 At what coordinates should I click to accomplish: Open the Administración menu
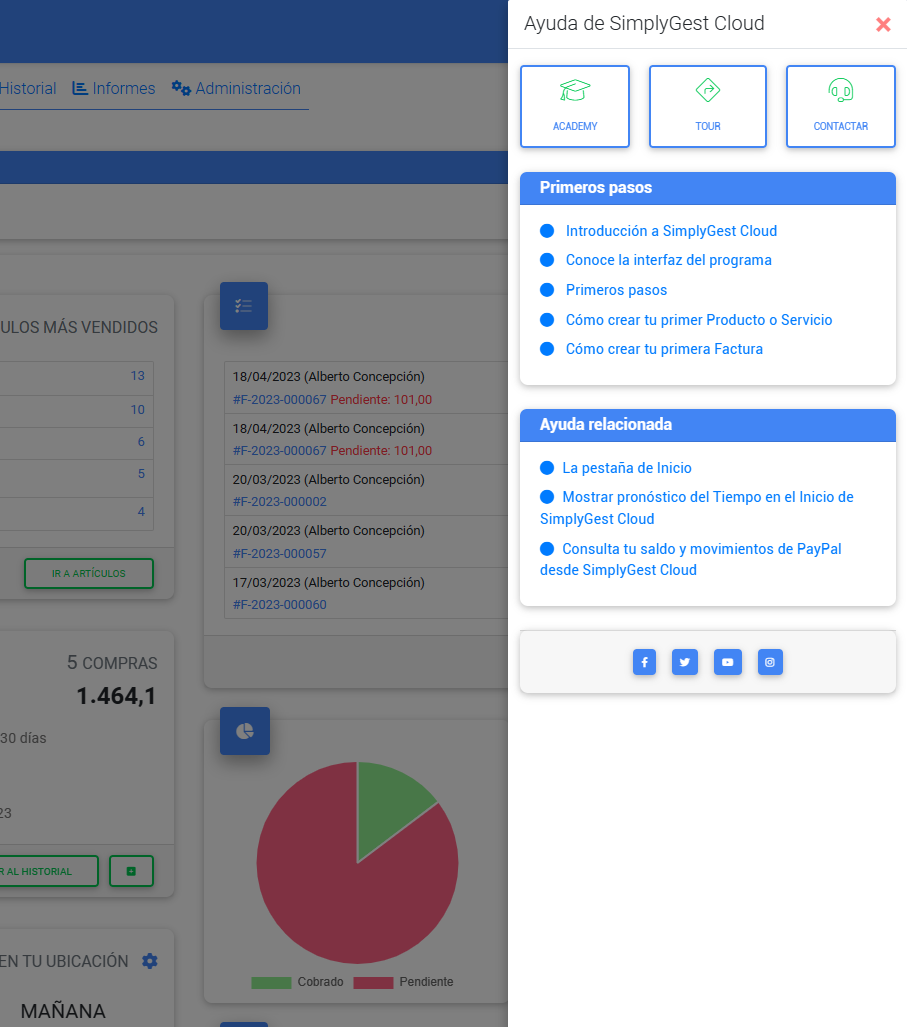click(x=236, y=88)
